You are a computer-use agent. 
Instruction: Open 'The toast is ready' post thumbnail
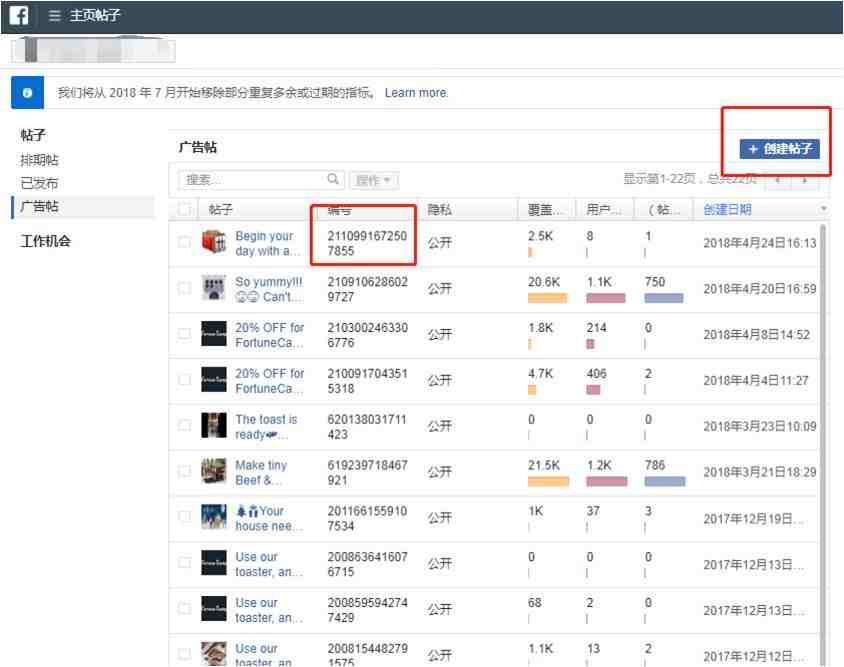(x=214, y=425)
